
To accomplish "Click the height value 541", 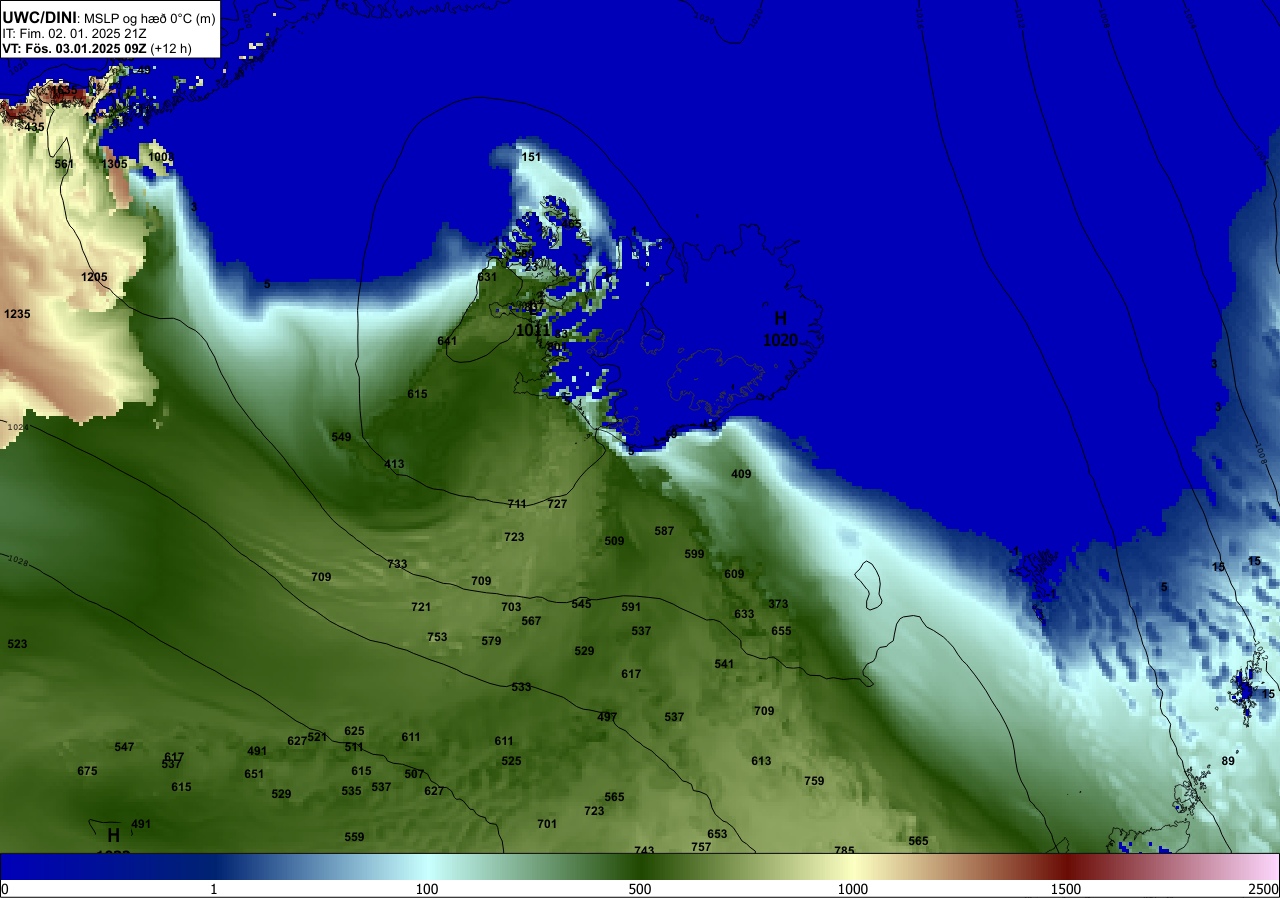I will [724, 664].
